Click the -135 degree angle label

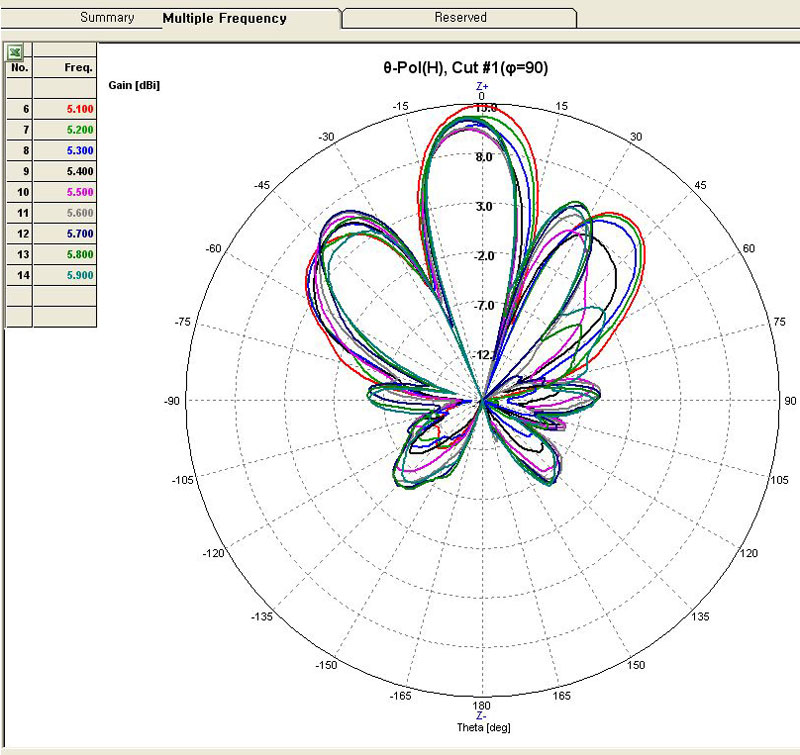262,617
